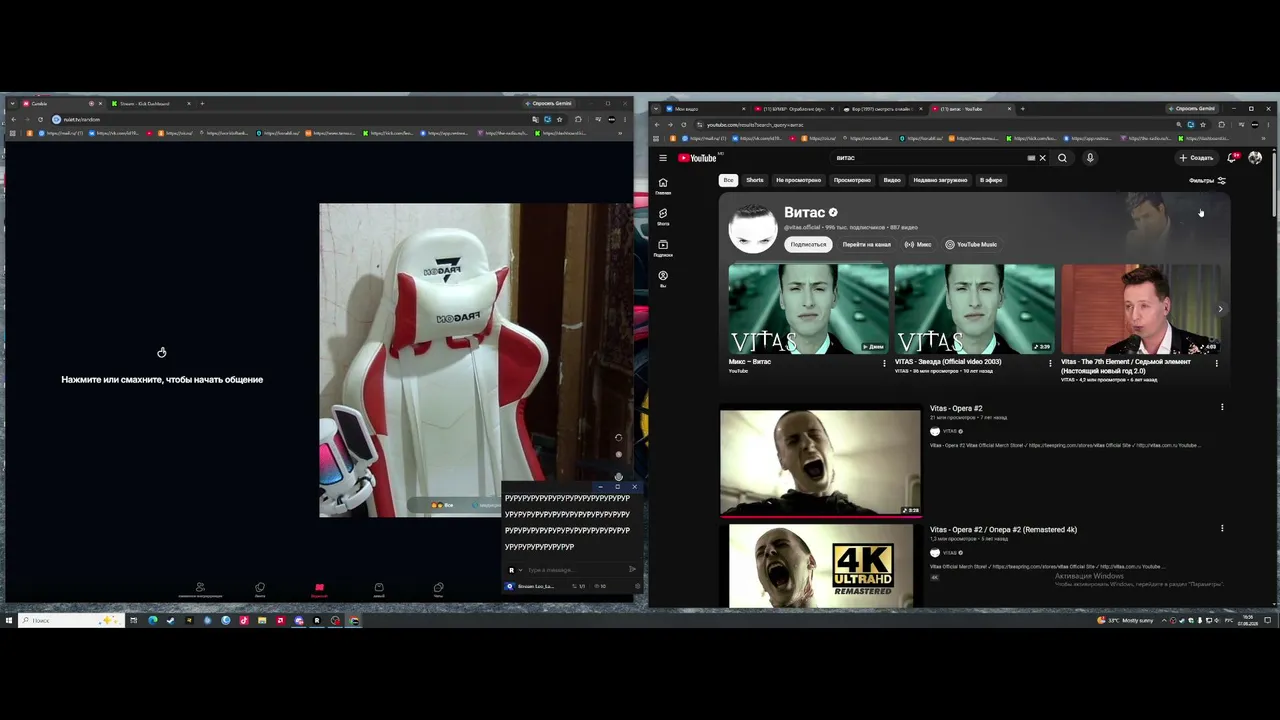Click the 'Type a message' chat field
This screenshot has height=720, width=1280.
tap(575, 570)
